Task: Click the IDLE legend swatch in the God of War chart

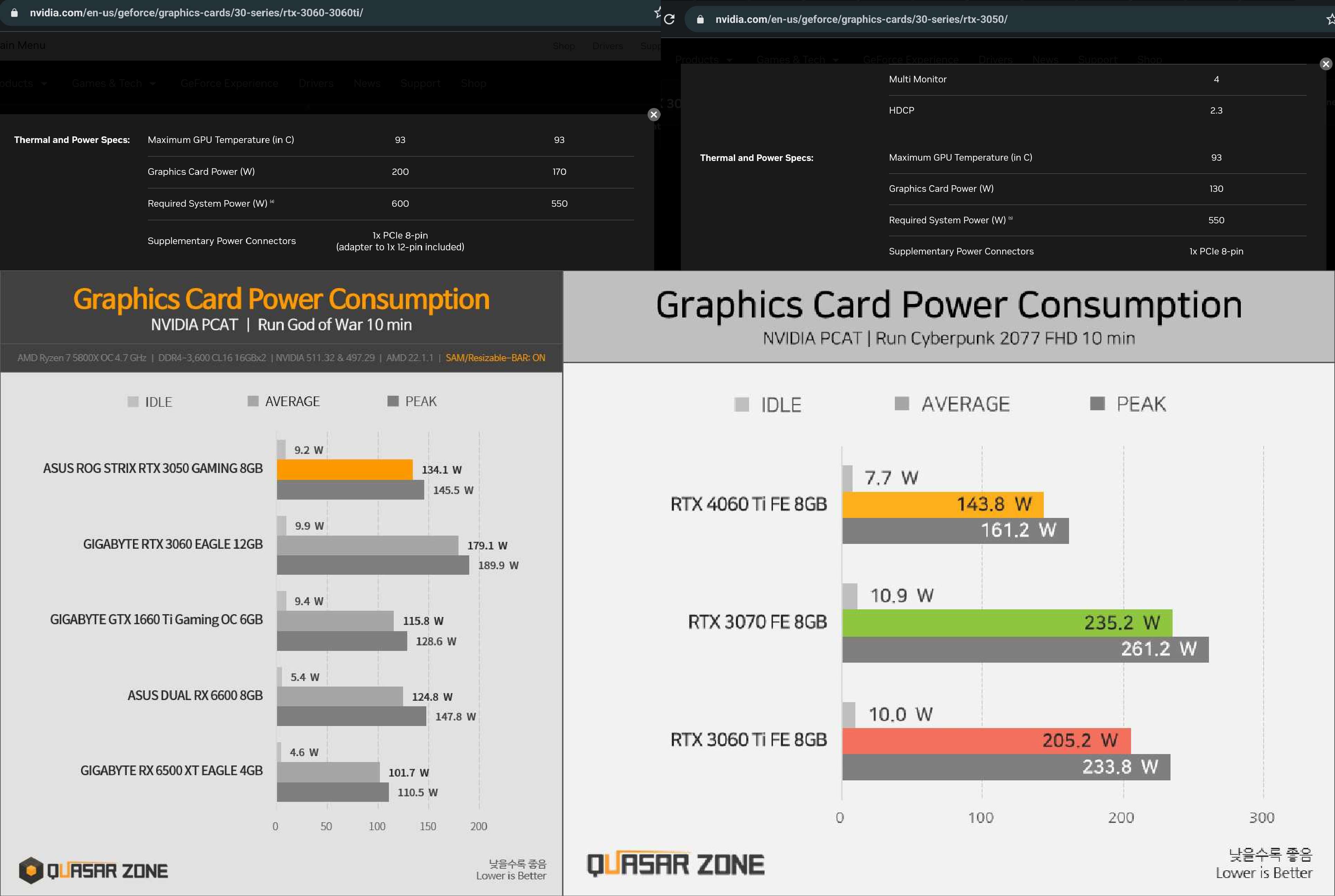Action: point(133,402)
